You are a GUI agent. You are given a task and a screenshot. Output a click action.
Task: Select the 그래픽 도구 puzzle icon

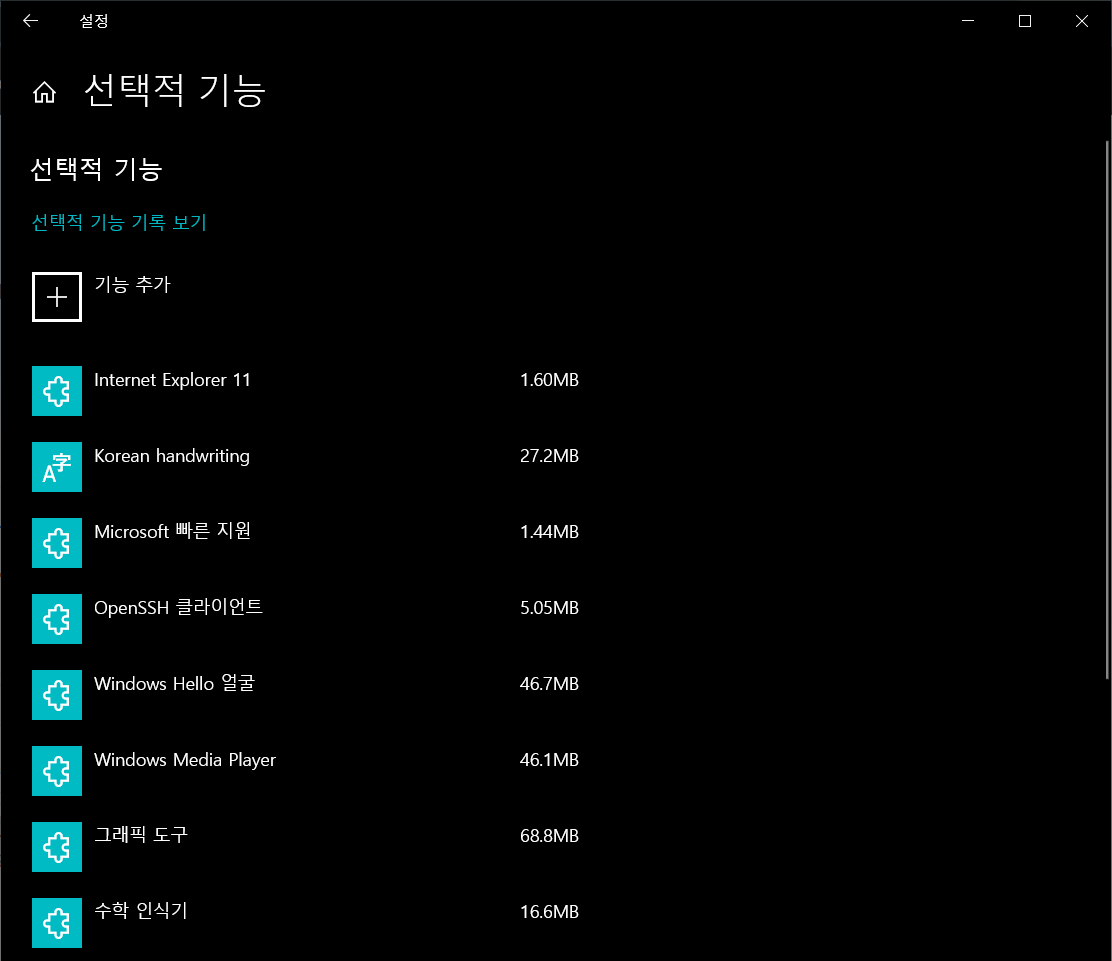[57, 847]
